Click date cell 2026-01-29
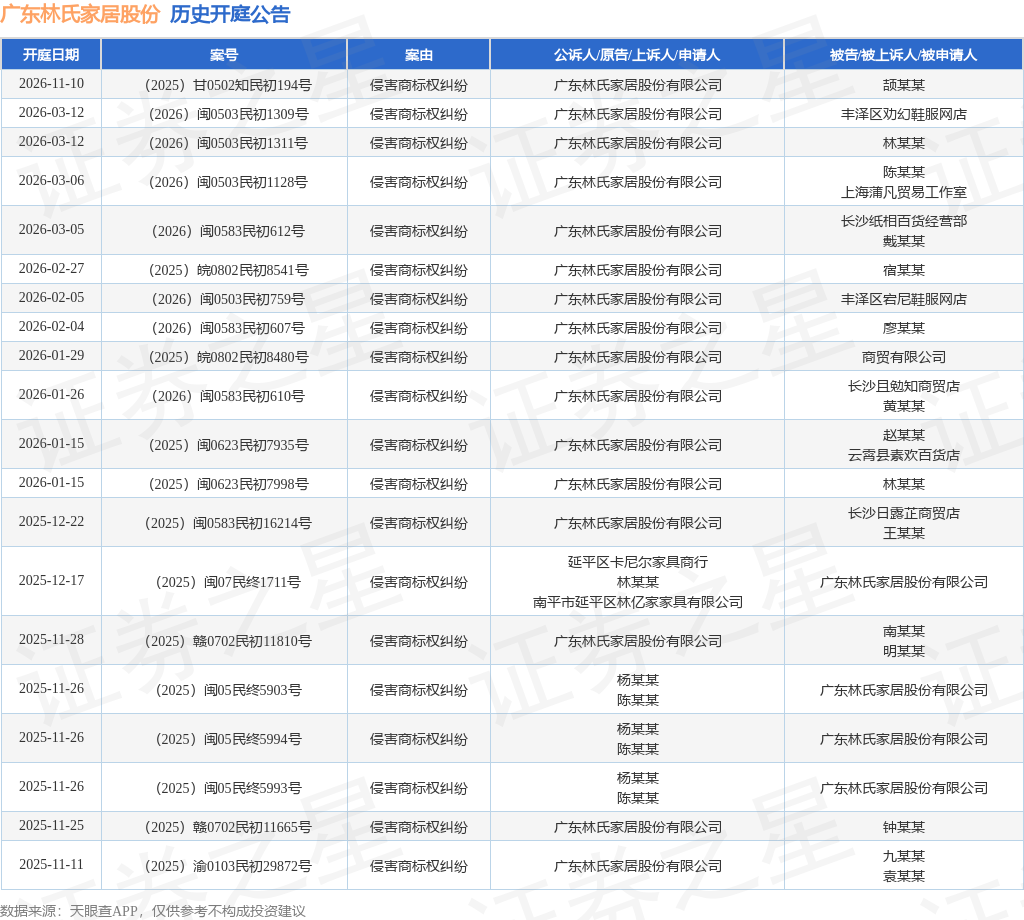Screen dimensions: 1024x920 [51, 355]
